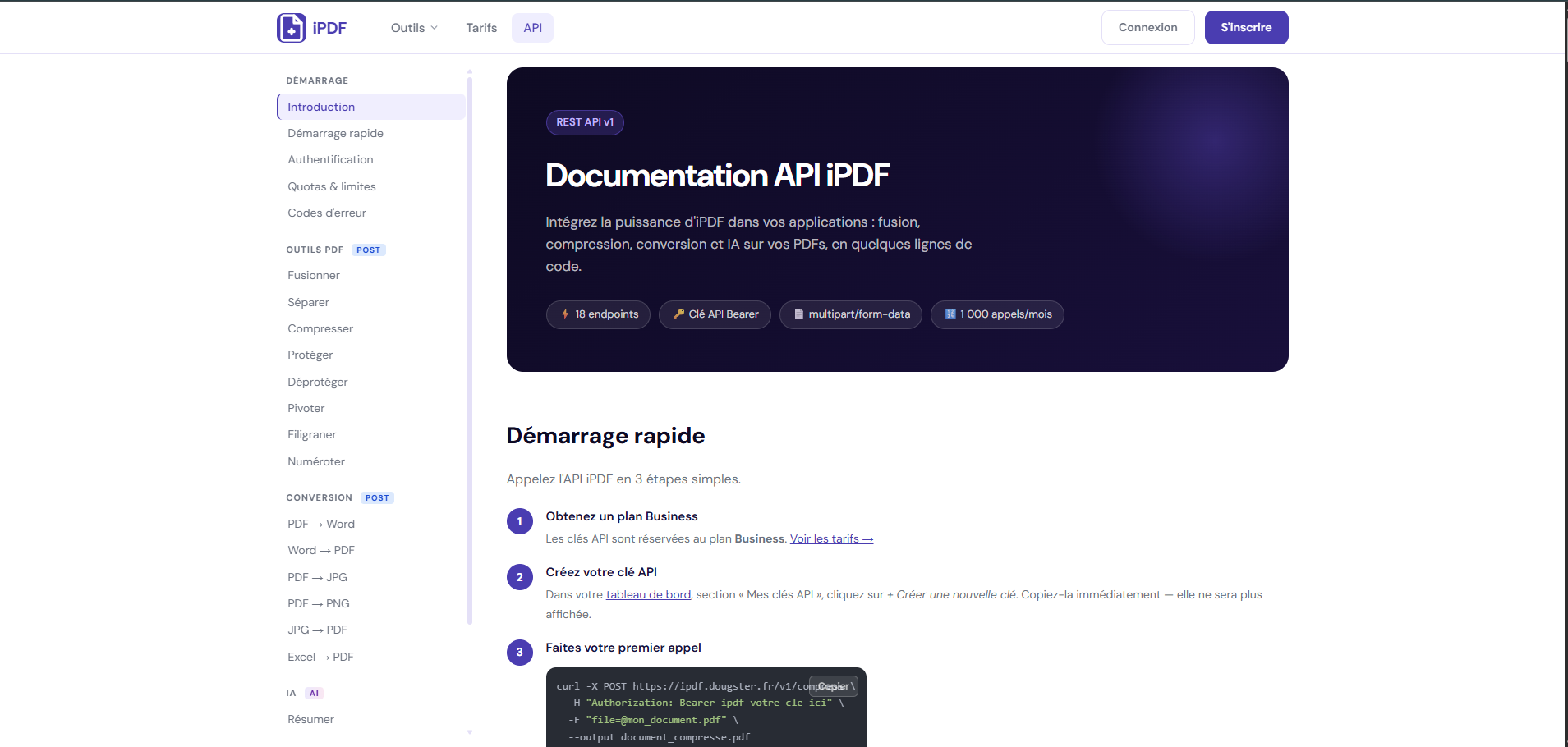1568x747 pixels.
Task: Click the Obtenez un plan Business heading
Action: coord(622,516)
